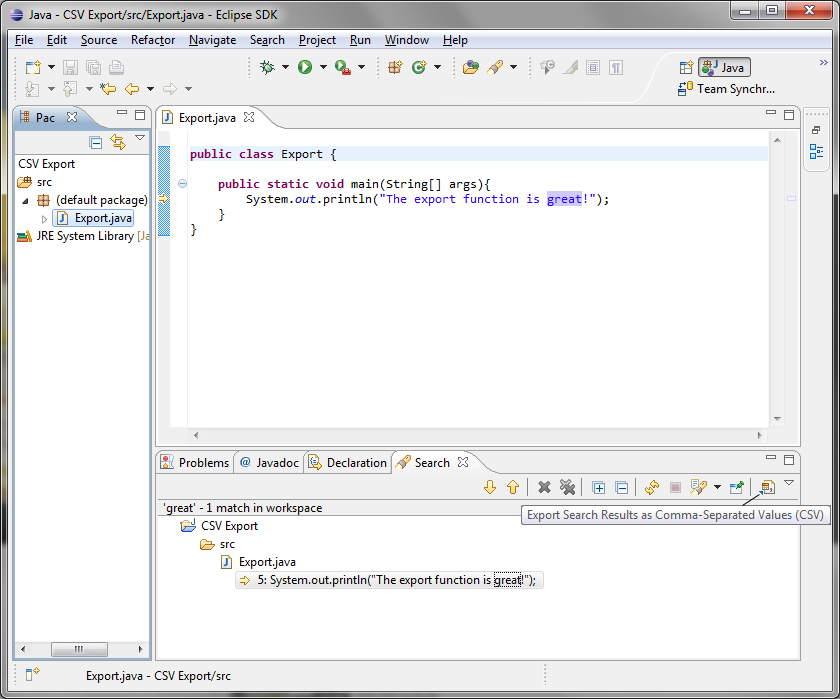Show next match in the Search view
The height and width of the screenshot is (699, 840).
[x=490, y=487]
